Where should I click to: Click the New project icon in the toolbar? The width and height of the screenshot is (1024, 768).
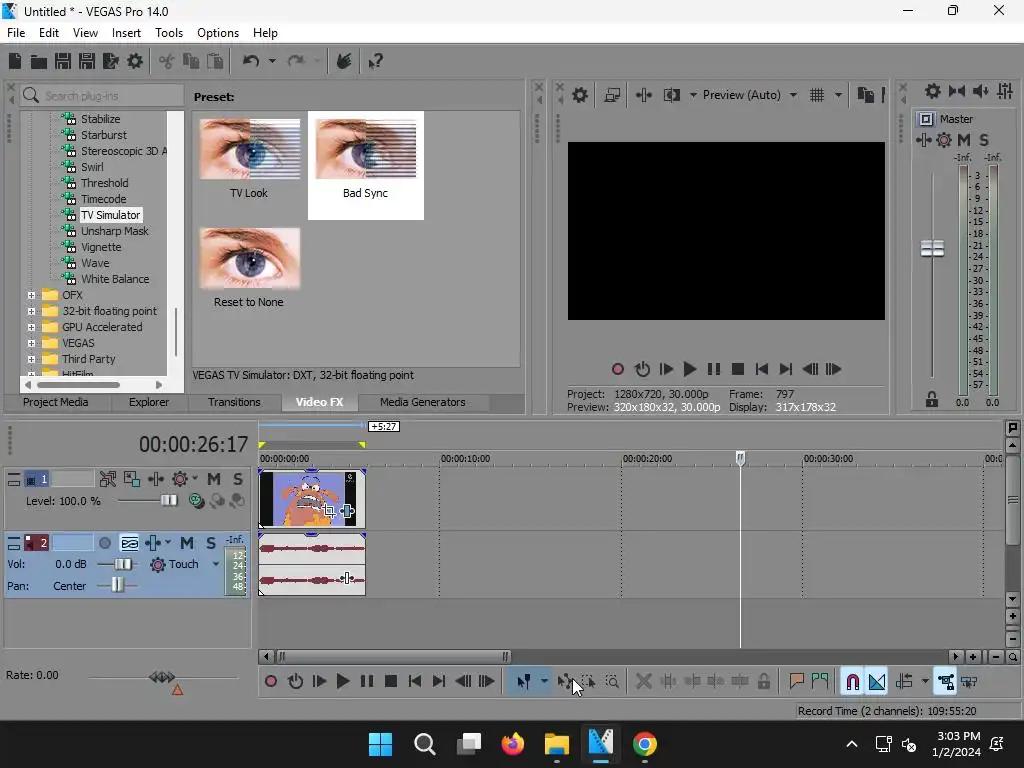[15, 61]
